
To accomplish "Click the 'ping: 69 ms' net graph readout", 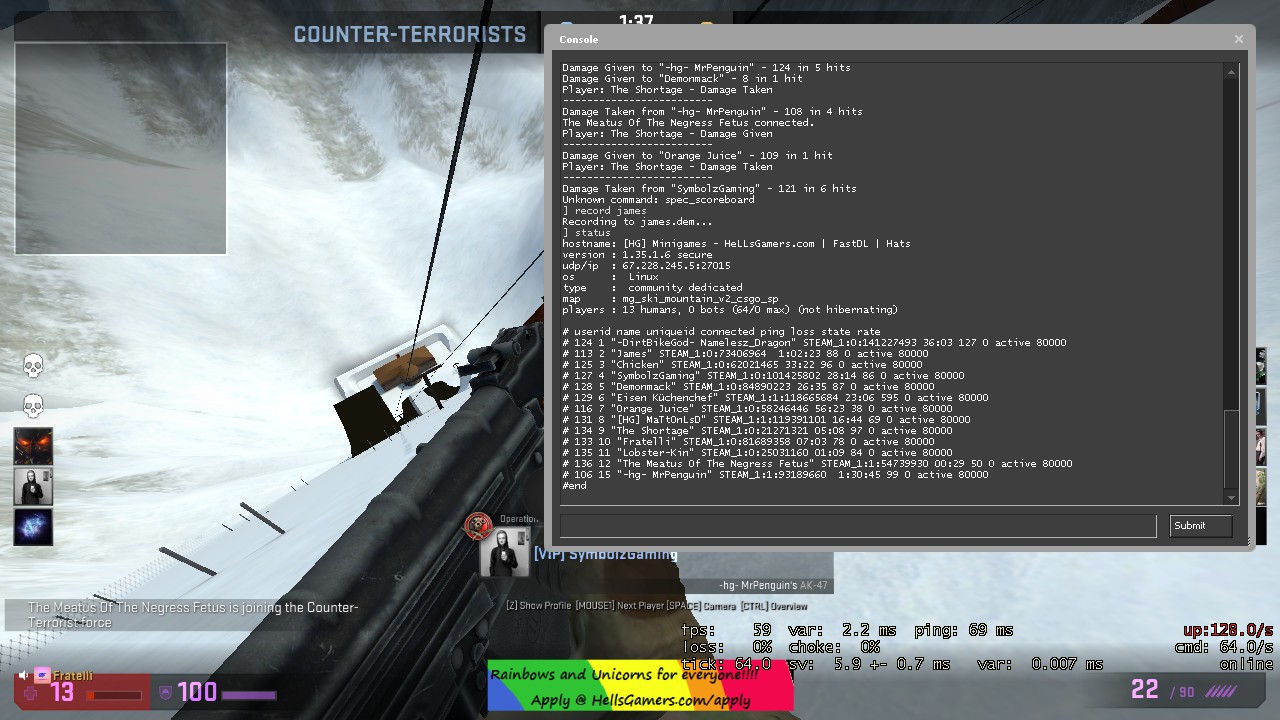I will (x=964, y=630).
